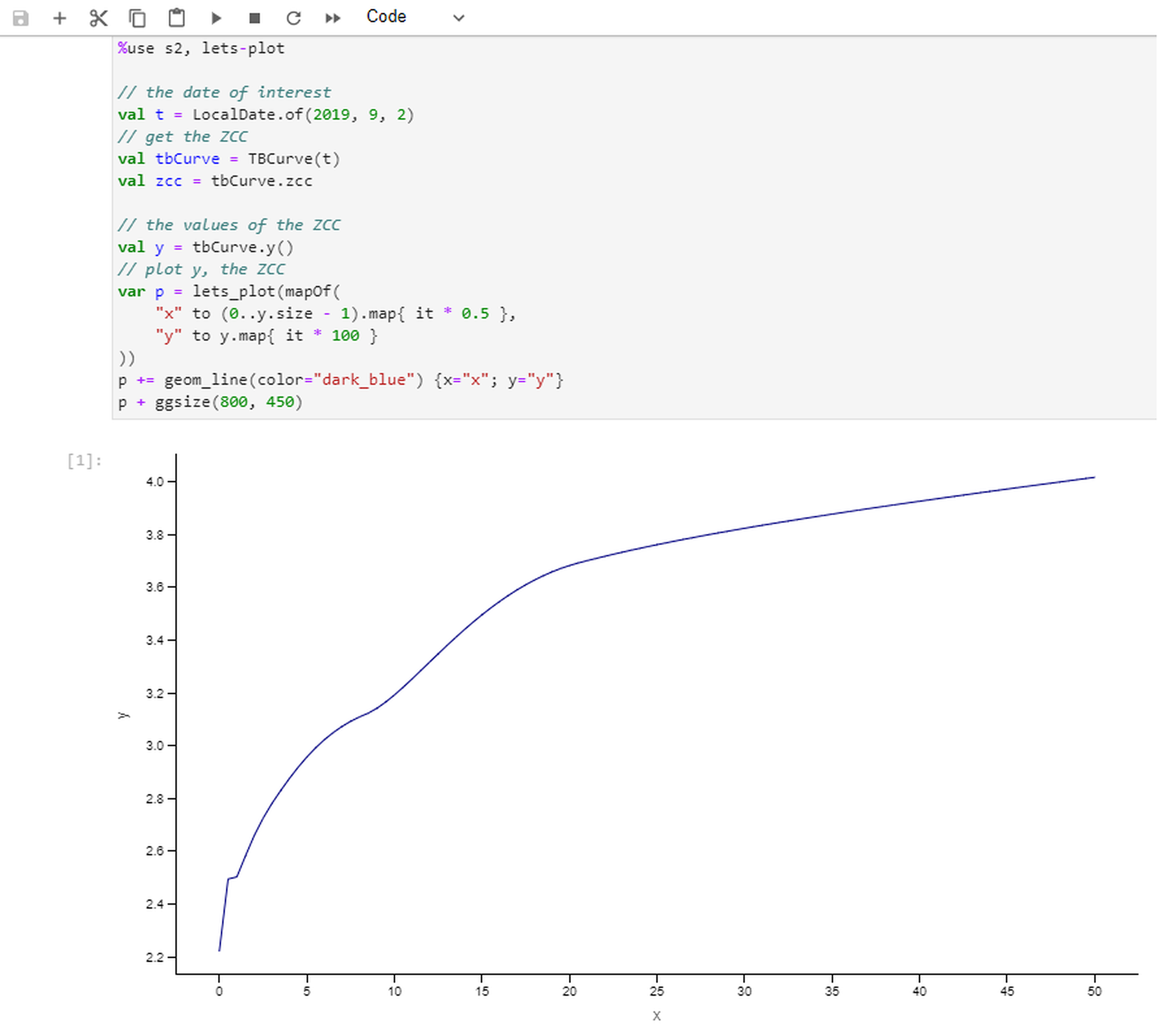Click the line '%use s2, lets-plot'

[x=201, y=48]
